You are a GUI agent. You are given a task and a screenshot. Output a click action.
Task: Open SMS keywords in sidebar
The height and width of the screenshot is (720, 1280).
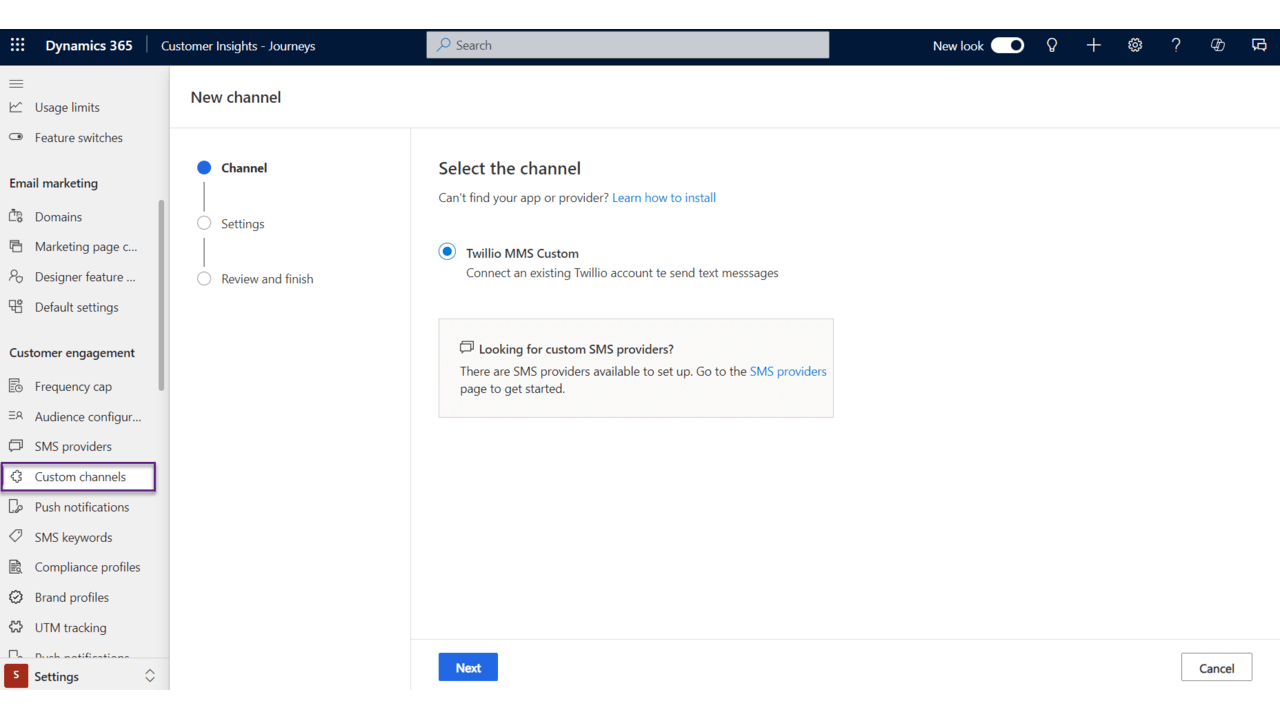(x=73, y=537)
